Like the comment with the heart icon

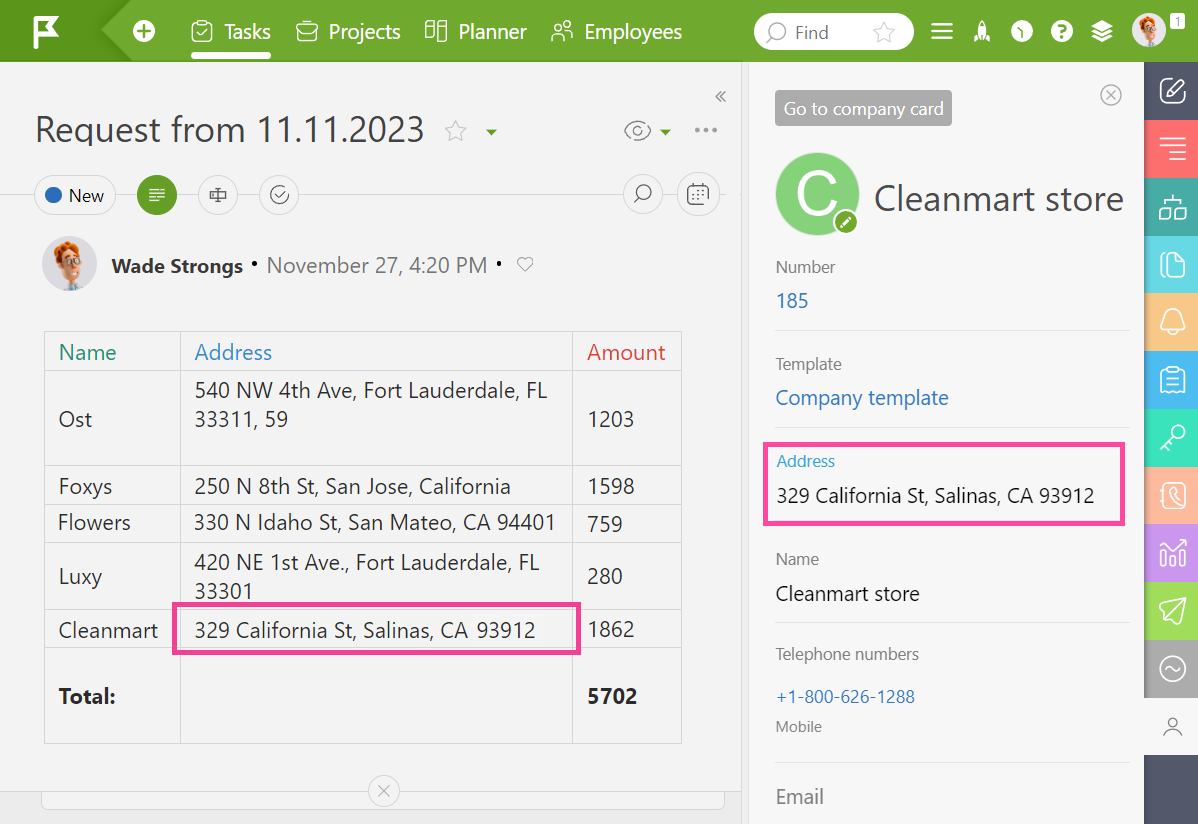(x=525, y=264)
